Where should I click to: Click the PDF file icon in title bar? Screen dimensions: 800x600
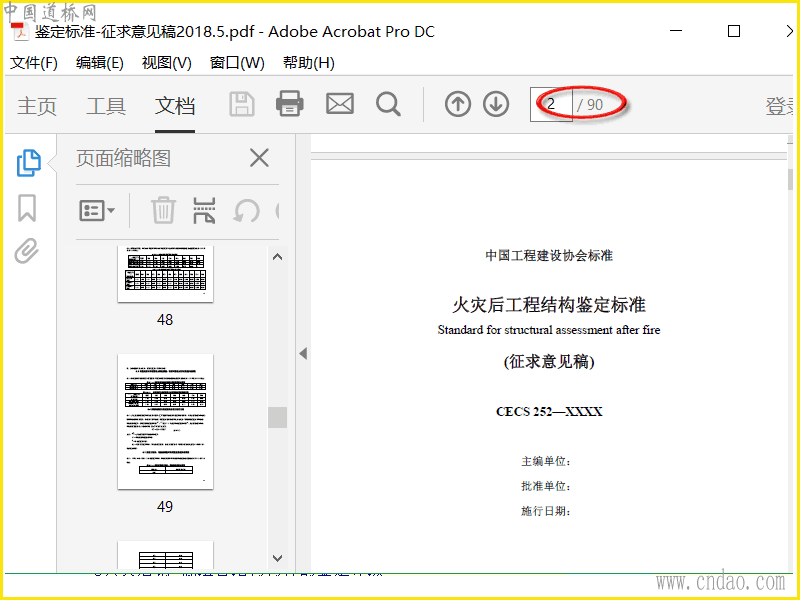click(x=20, y=31)
